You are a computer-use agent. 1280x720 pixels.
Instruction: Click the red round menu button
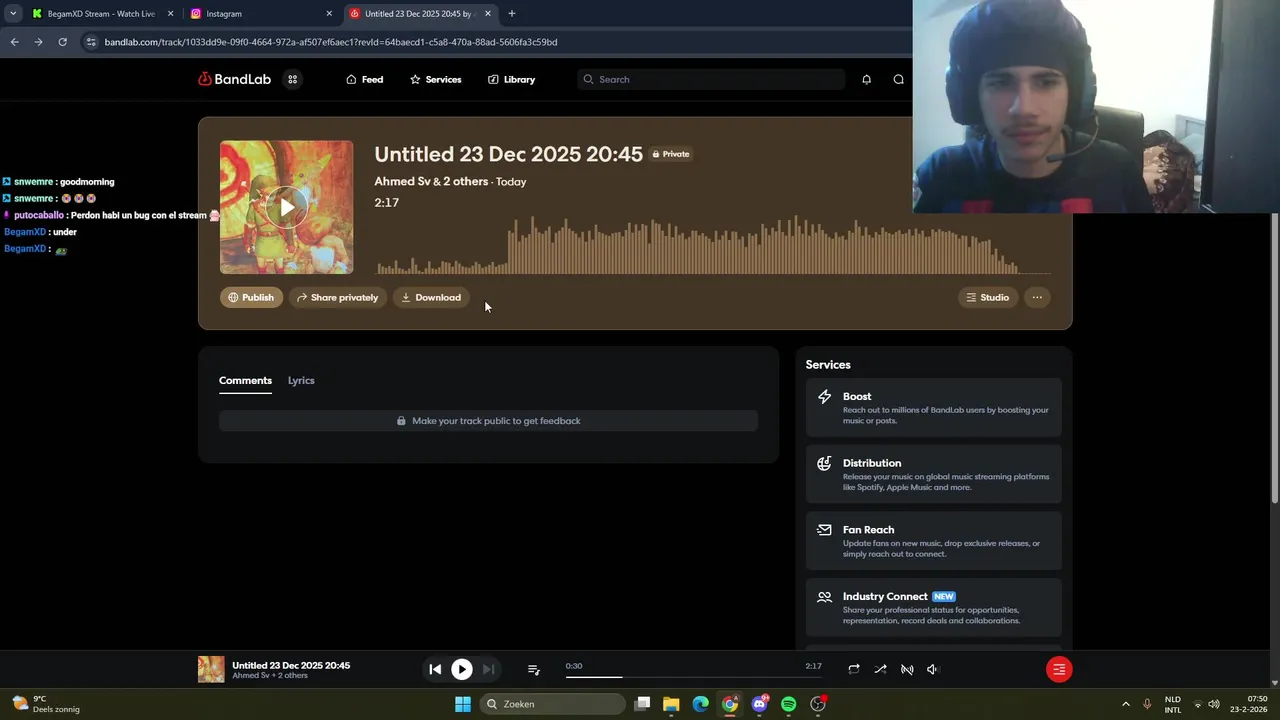pos(1059,669)
